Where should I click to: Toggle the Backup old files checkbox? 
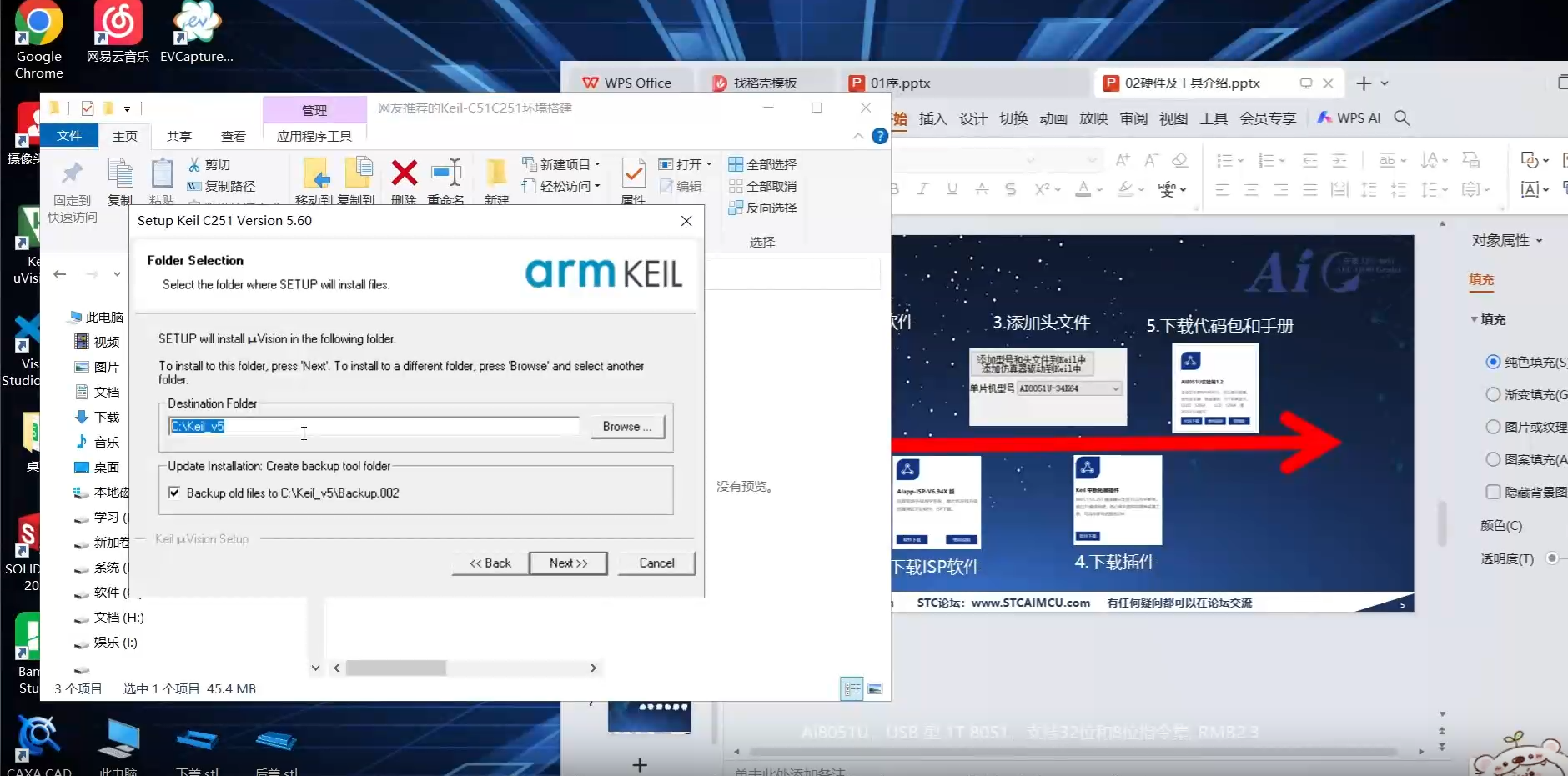click(174, 493)
